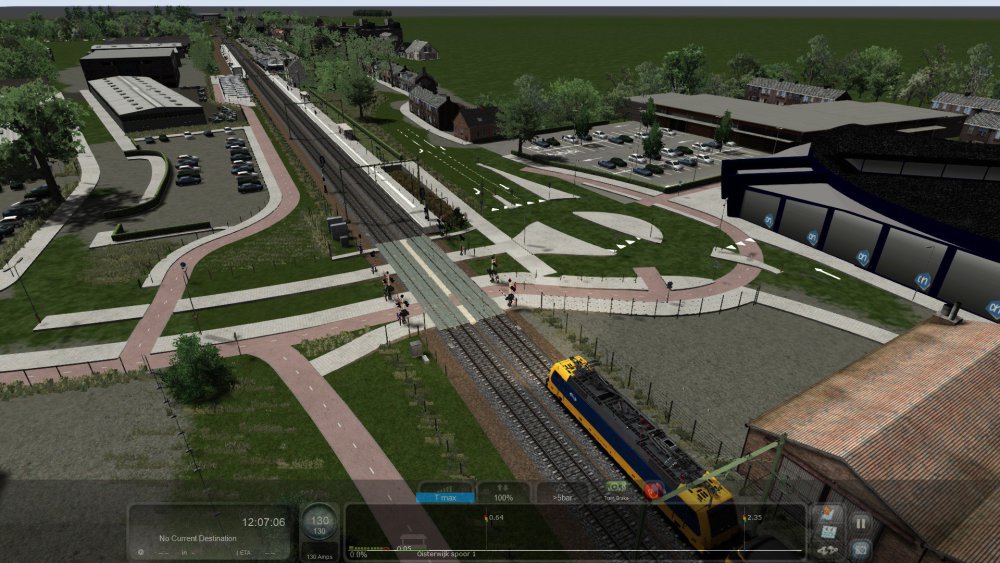This screenshot has width=1000, height=563.
Task: Click the No Current Destination text
Action: pos(198,538)
